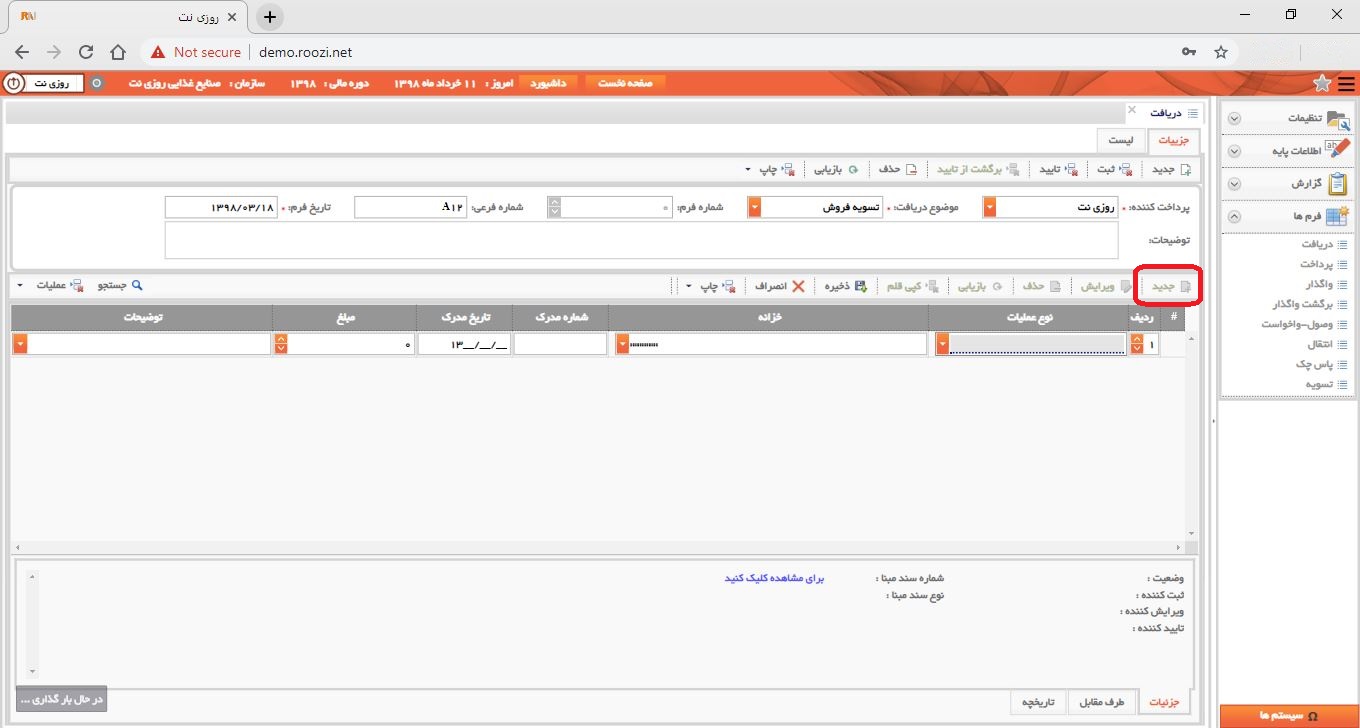Open the توضیحات cell dropdown arrow
This screenshot has height=728, width=1360.
pos(20,344)
